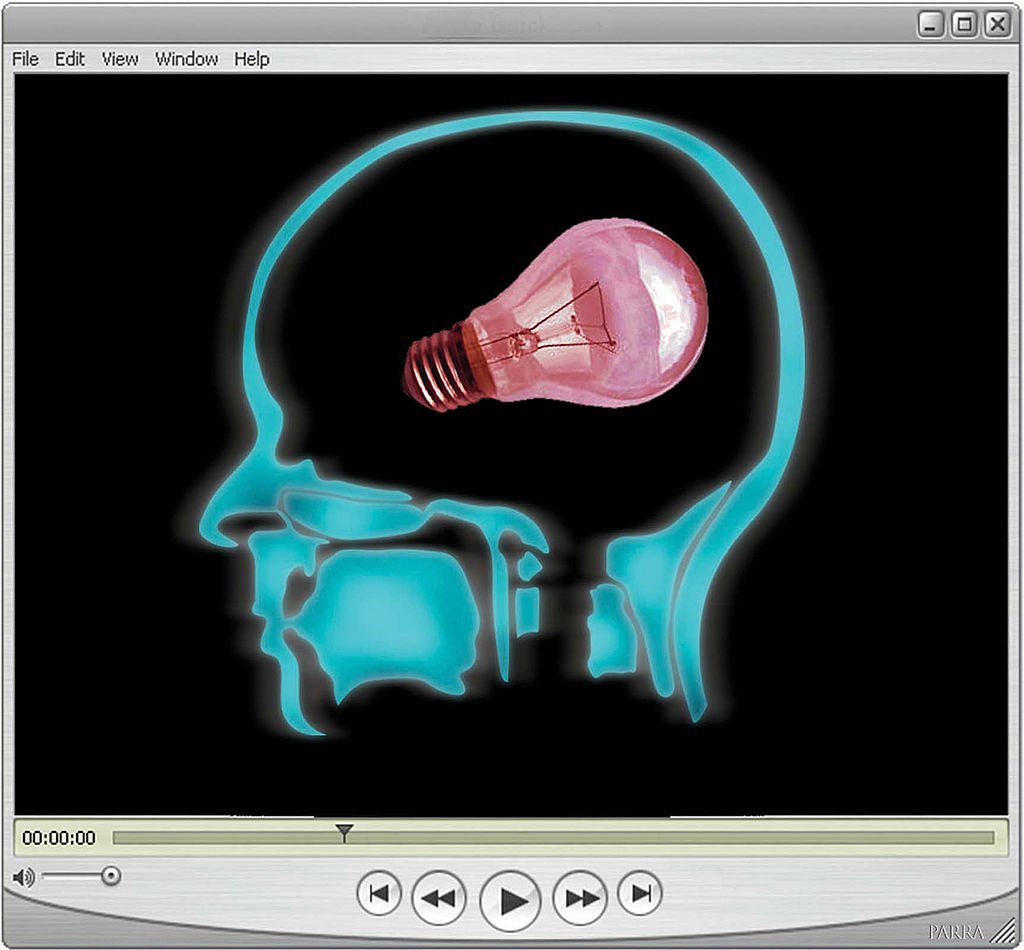Viewport: 1024px width, 950px height.
Task: Click the playhead marker on the timeline
Action: tap(344, 833)
